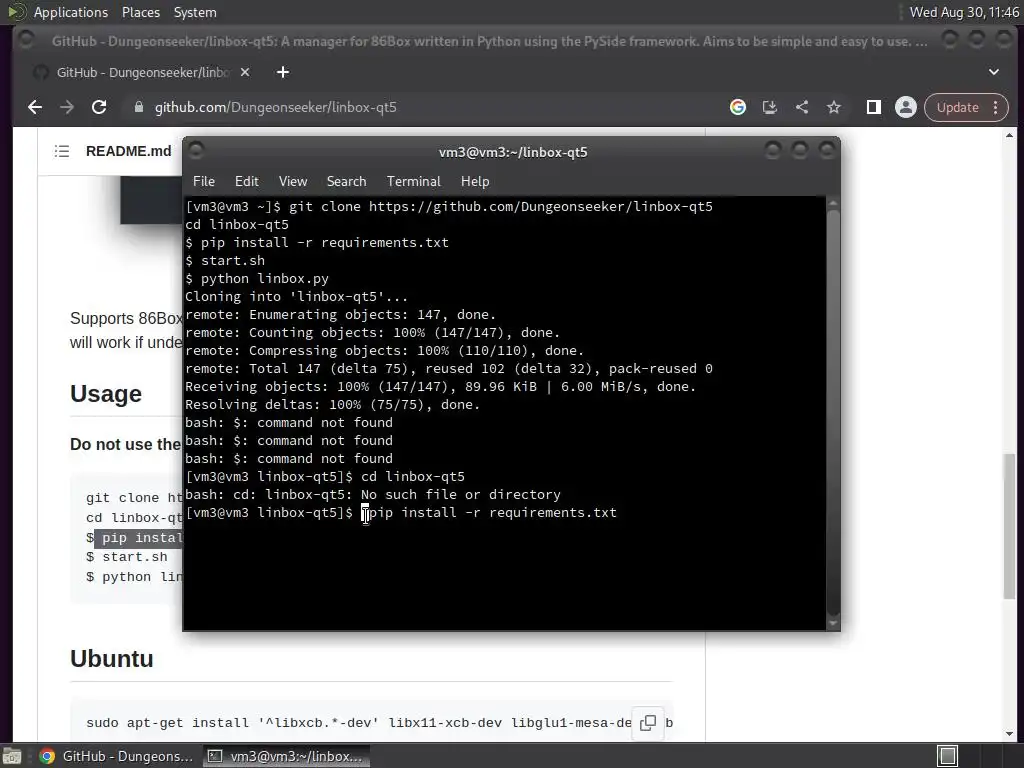Viewport: 1024px width, 768px height.
Task: Open the terminal View menu
Action: (293, 182)
